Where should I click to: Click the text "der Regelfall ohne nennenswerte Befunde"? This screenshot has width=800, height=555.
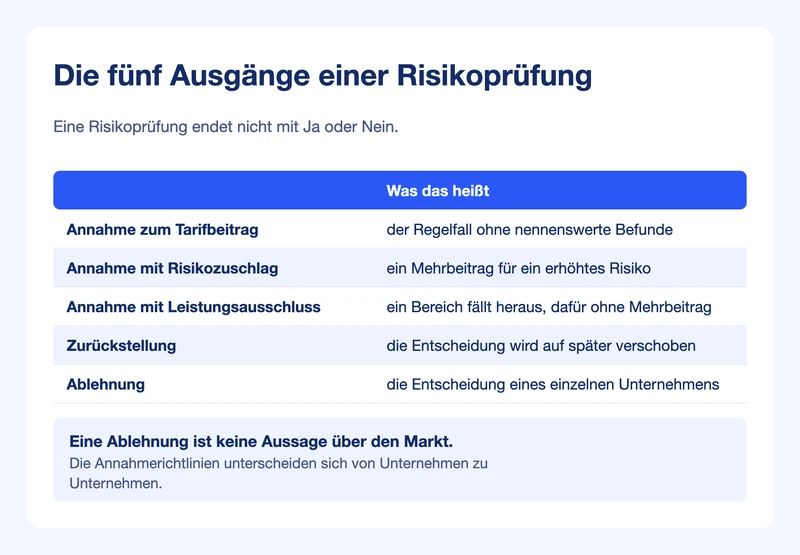point(530,230)
